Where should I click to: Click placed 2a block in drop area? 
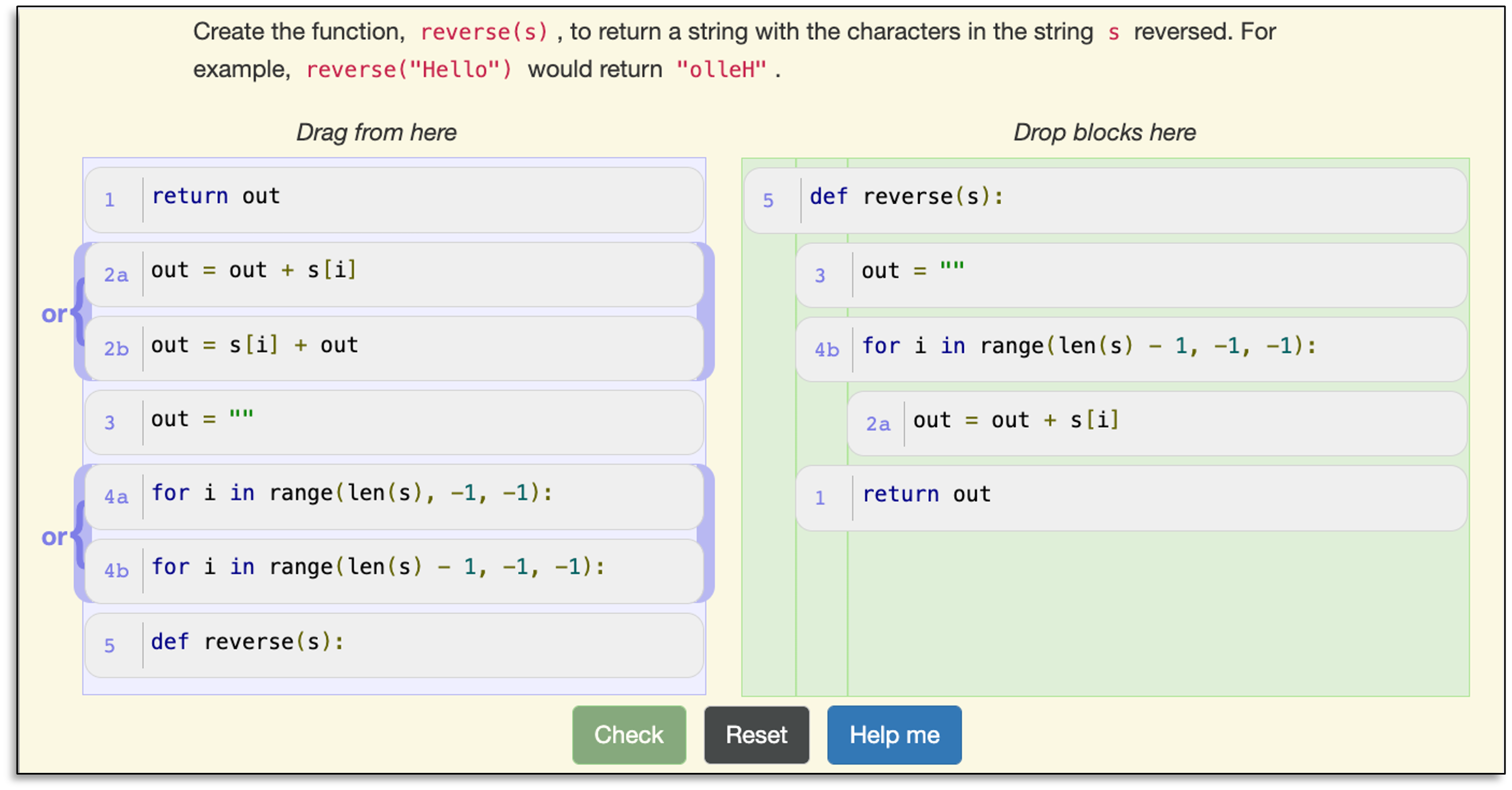pos(1156,423)
